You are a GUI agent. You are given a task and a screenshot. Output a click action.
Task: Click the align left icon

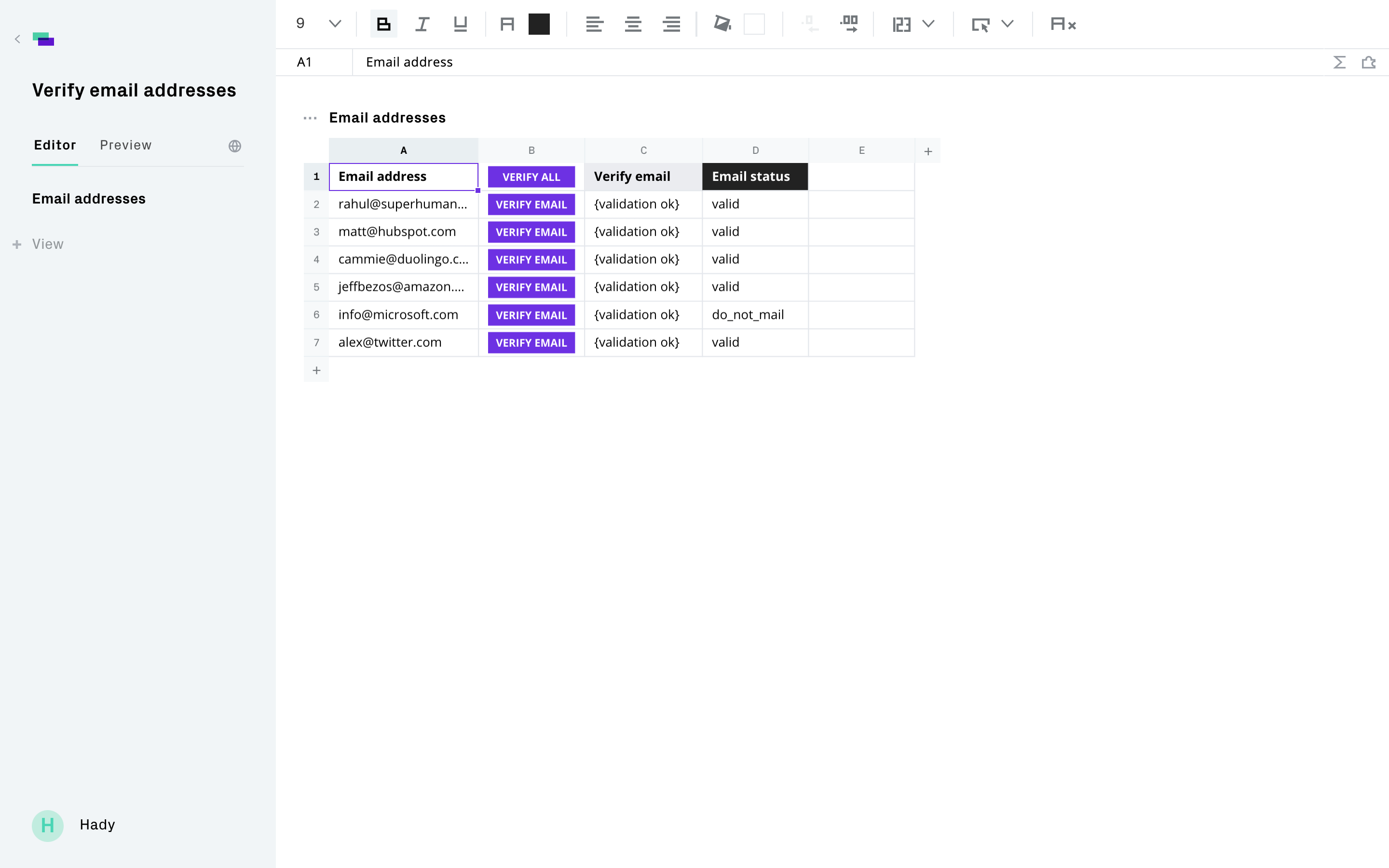(x=594, y=24)
